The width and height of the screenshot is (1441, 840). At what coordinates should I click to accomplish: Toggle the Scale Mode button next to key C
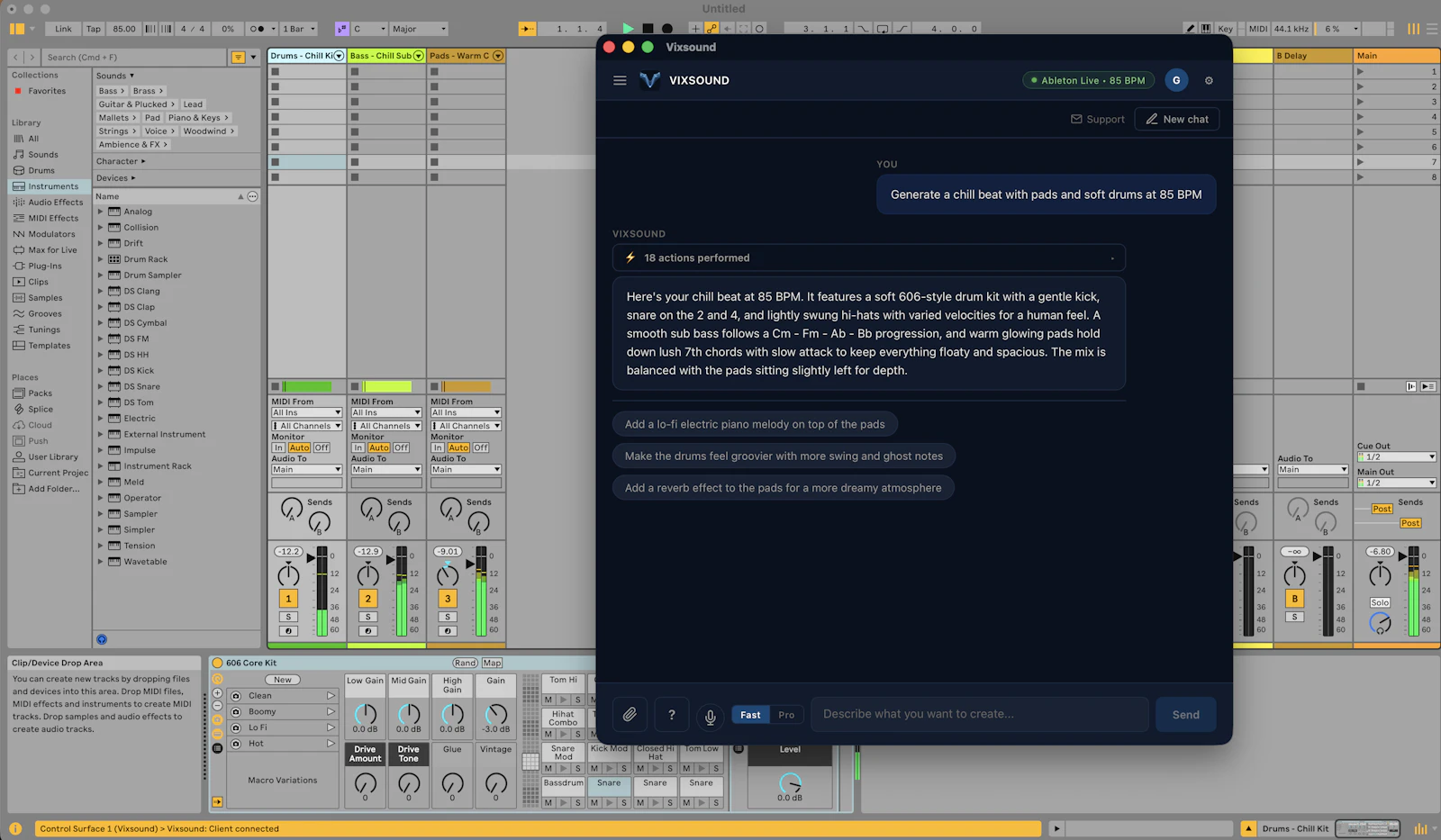[x=342, y=29]
